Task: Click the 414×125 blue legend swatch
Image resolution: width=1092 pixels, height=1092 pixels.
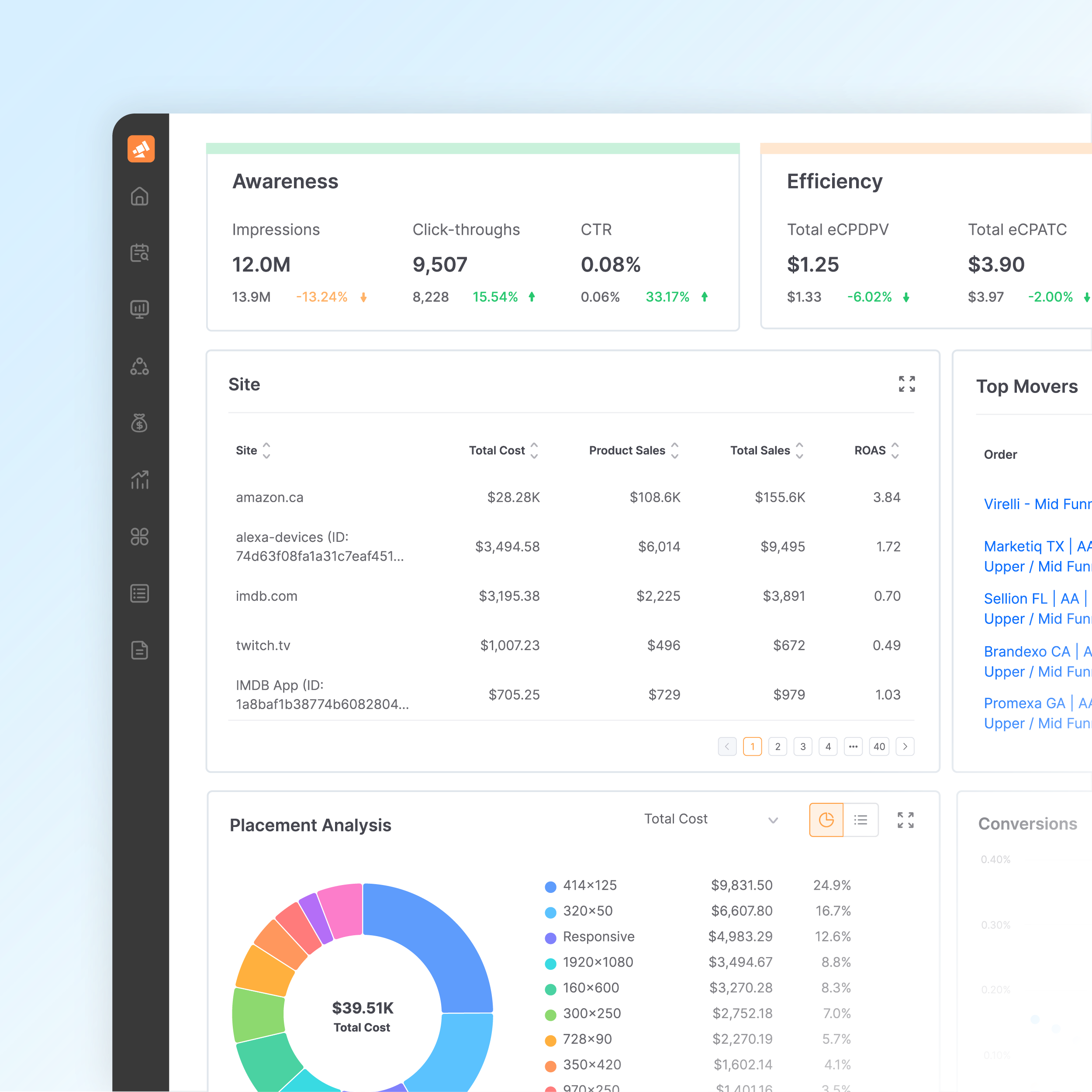Action: 550,886
